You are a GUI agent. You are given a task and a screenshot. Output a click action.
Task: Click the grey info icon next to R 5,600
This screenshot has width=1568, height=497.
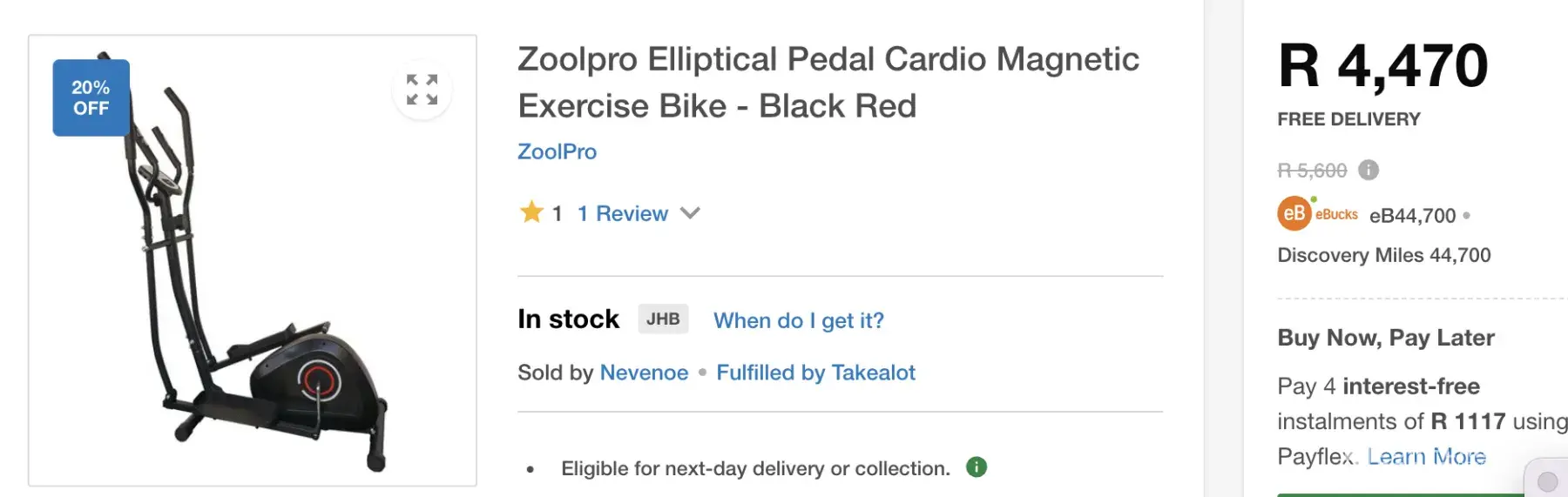pyautogui.click(x=1369, y=170)
